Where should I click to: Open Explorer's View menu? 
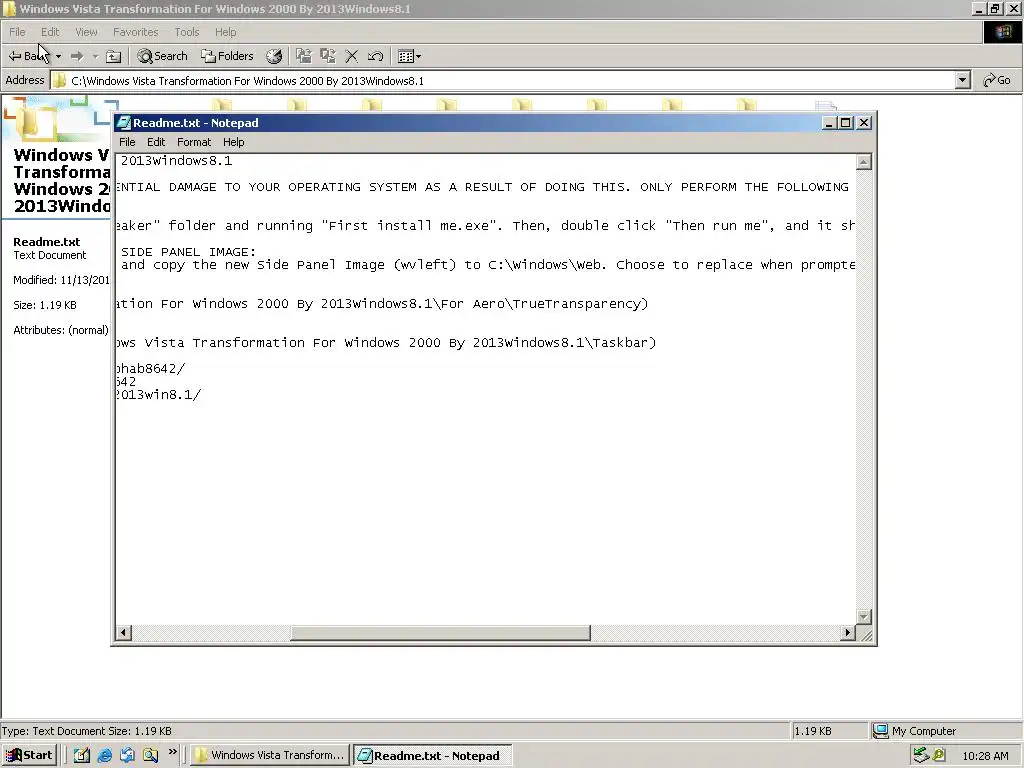86,32
